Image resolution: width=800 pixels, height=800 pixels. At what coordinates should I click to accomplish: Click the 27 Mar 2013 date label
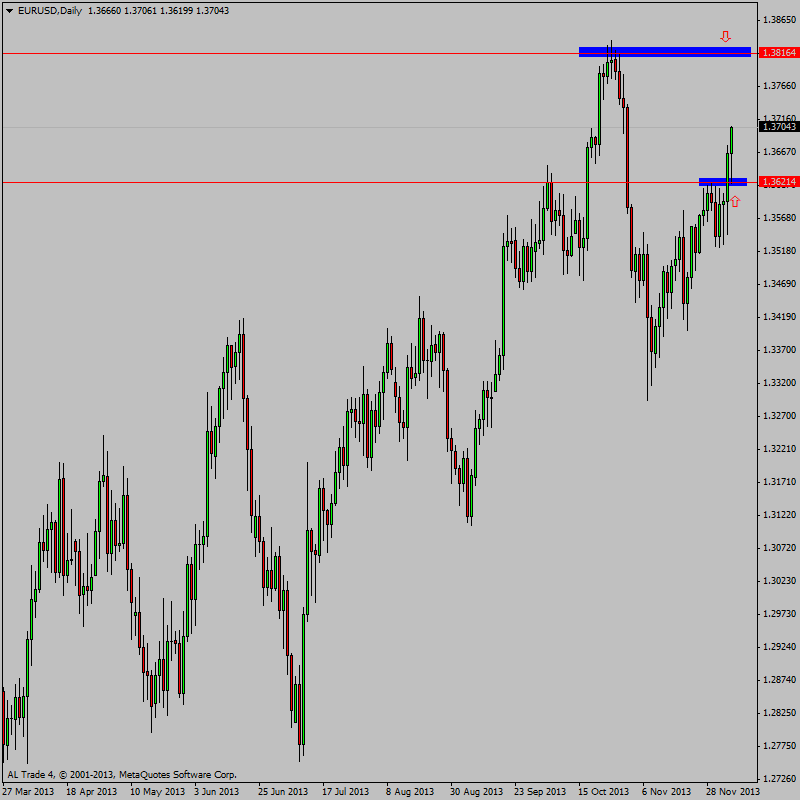tap(28, 791)
